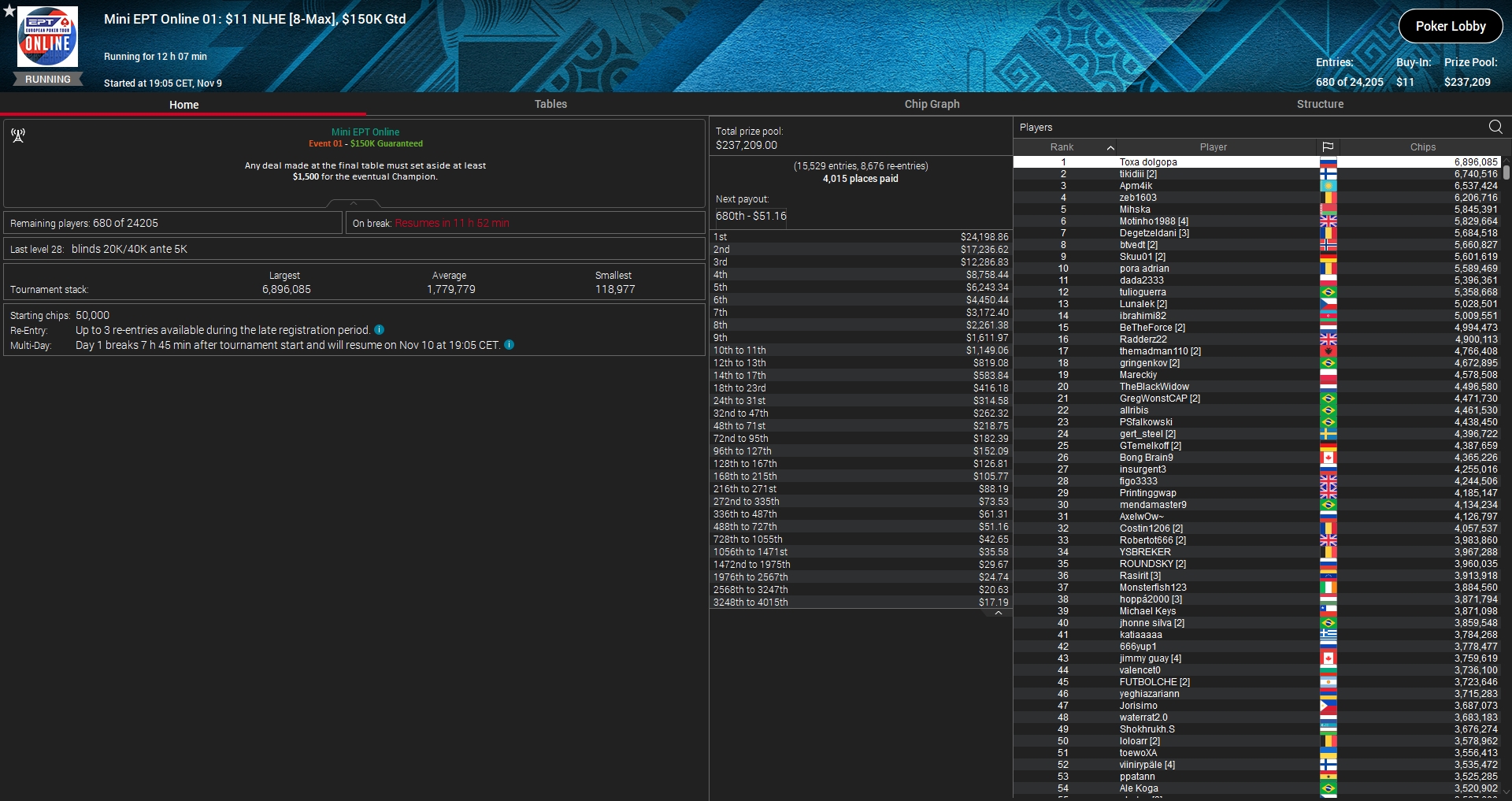This screenshot has width=1512, height=801.
Task: Select player row ROUNDSKY [2]
Action: (x=1257, y=564)
